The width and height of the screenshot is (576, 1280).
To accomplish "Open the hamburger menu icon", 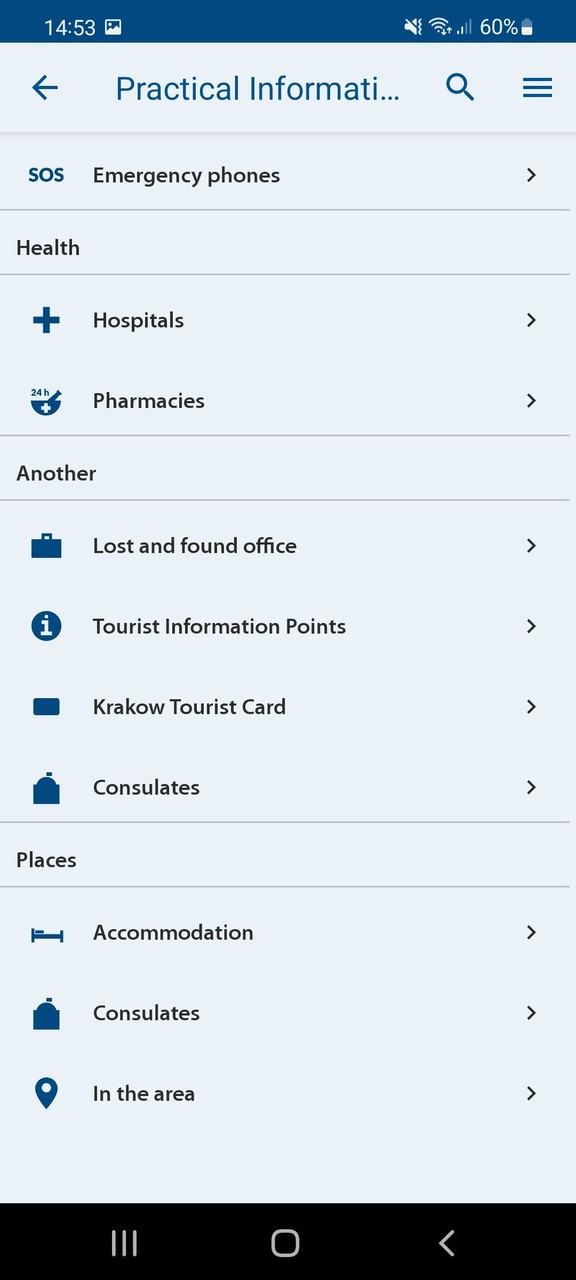I will point(538,88).
